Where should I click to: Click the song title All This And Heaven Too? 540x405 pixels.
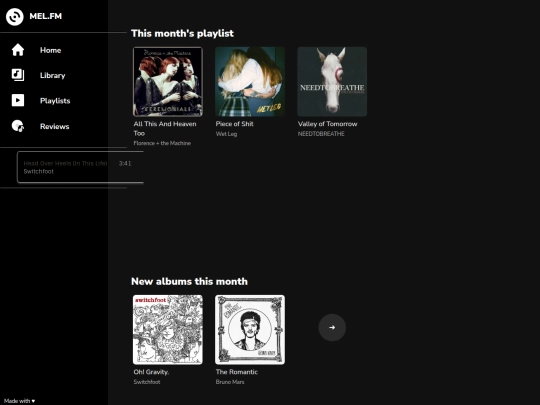(x=165, y=128)
